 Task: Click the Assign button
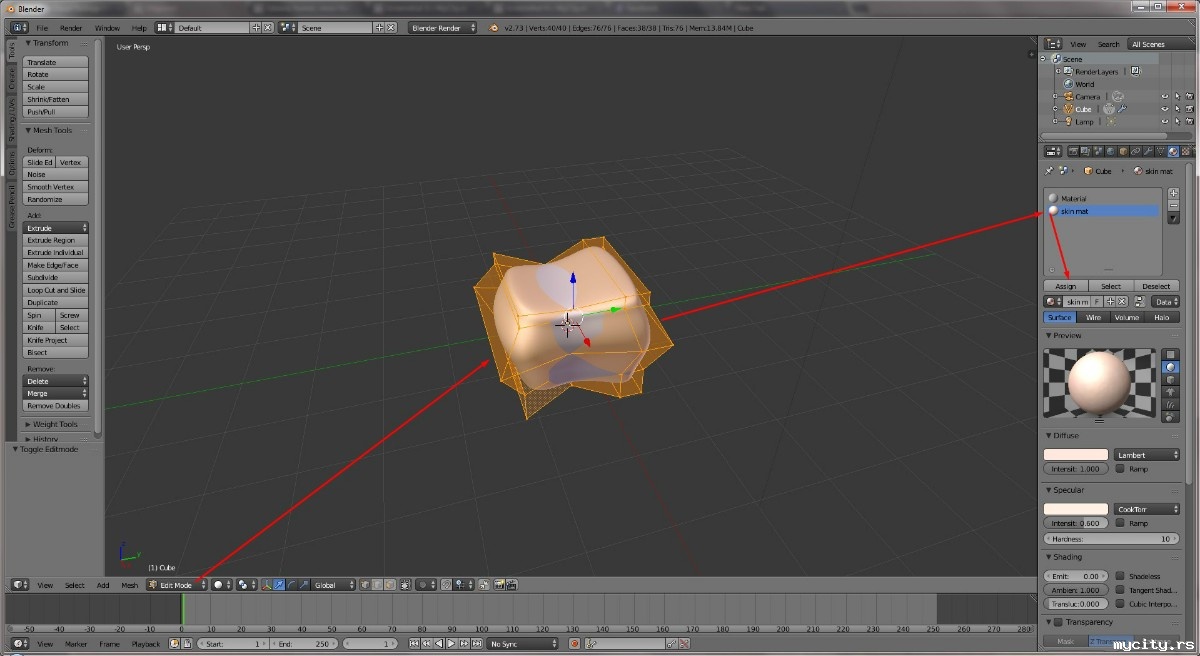point(1066,286)
